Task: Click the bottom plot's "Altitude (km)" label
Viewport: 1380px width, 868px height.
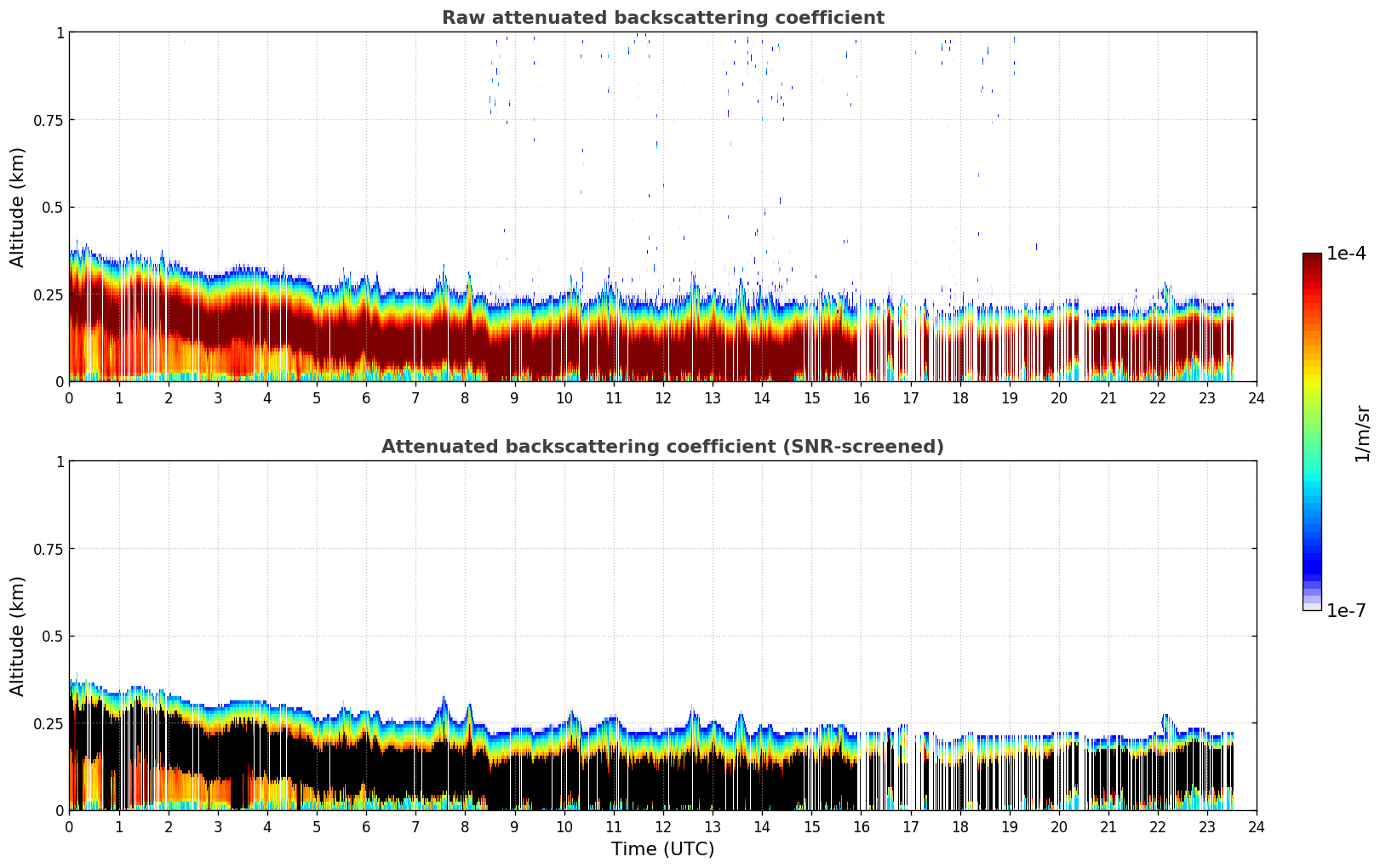Action: click(18, 636)
